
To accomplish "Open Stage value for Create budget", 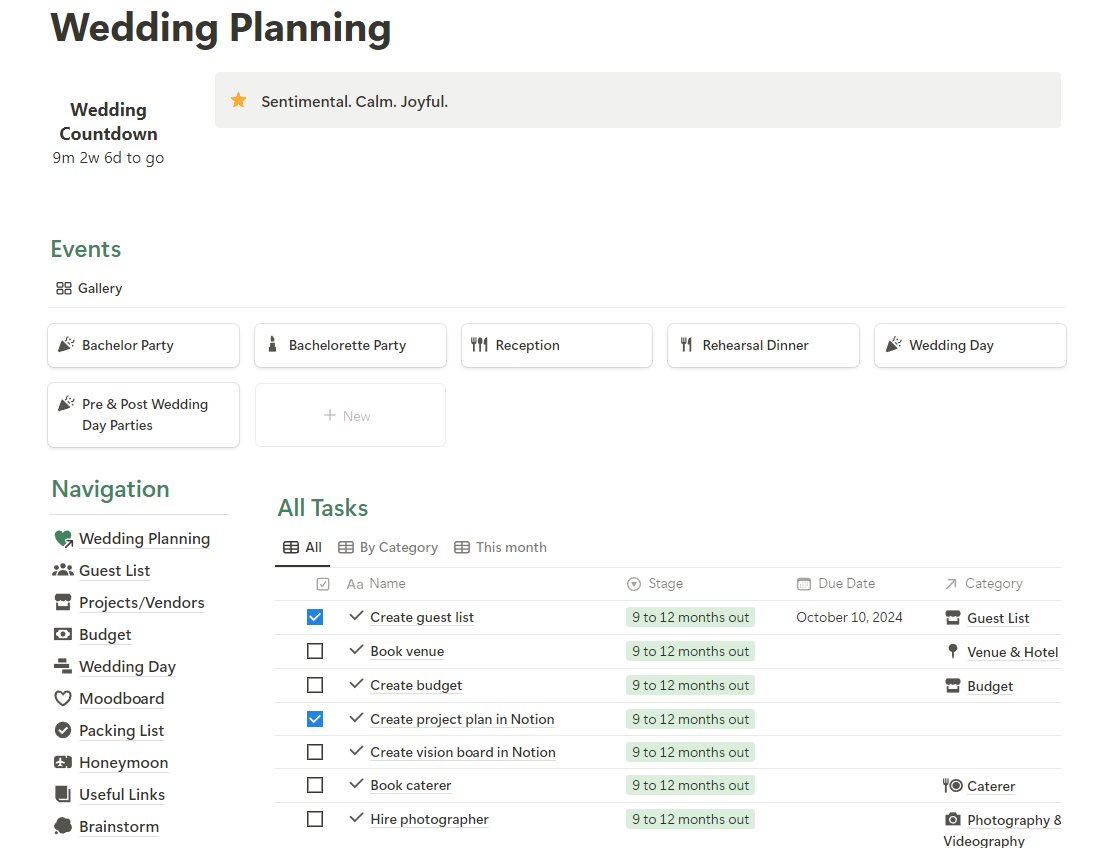I will tap(690, 685).
